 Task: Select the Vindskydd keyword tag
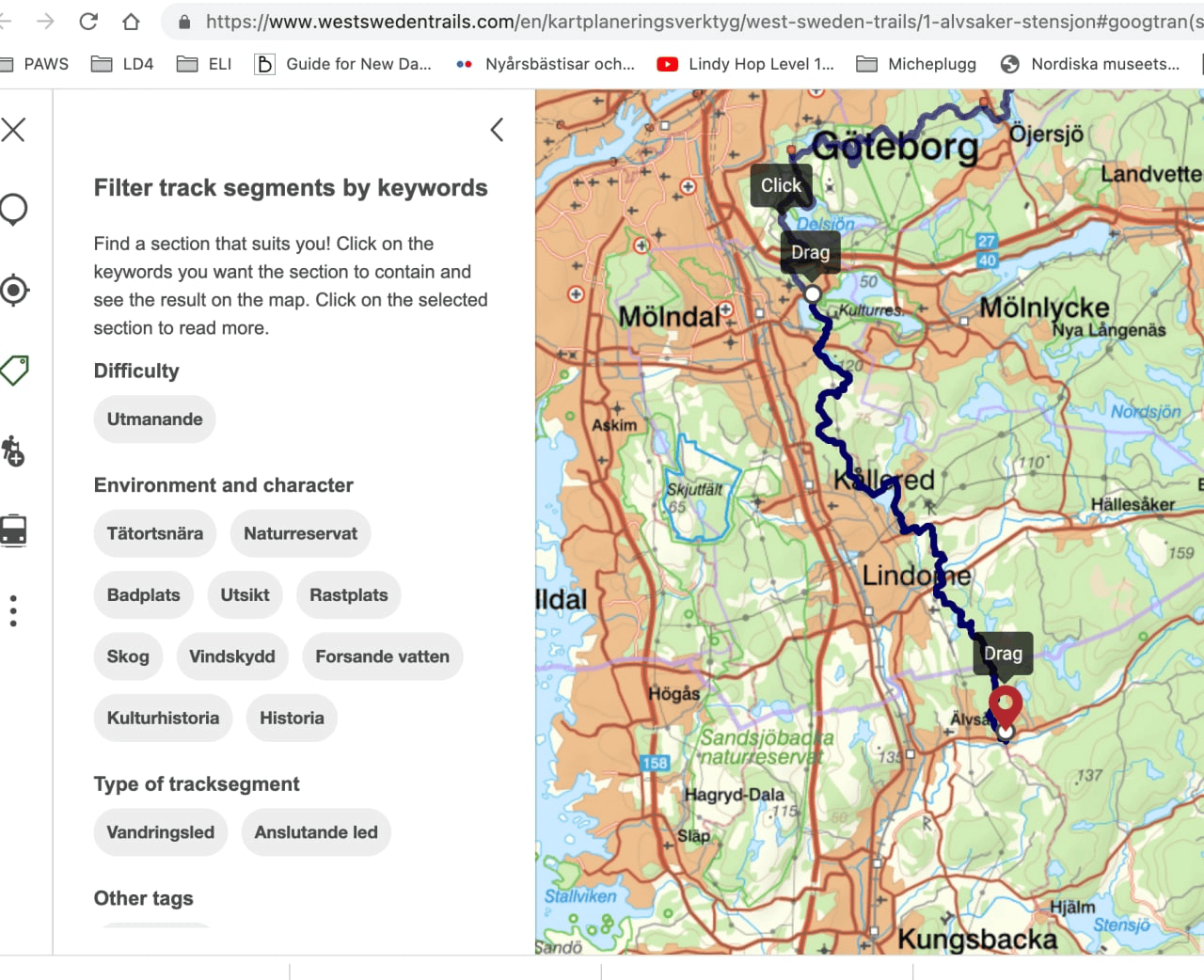232,656
